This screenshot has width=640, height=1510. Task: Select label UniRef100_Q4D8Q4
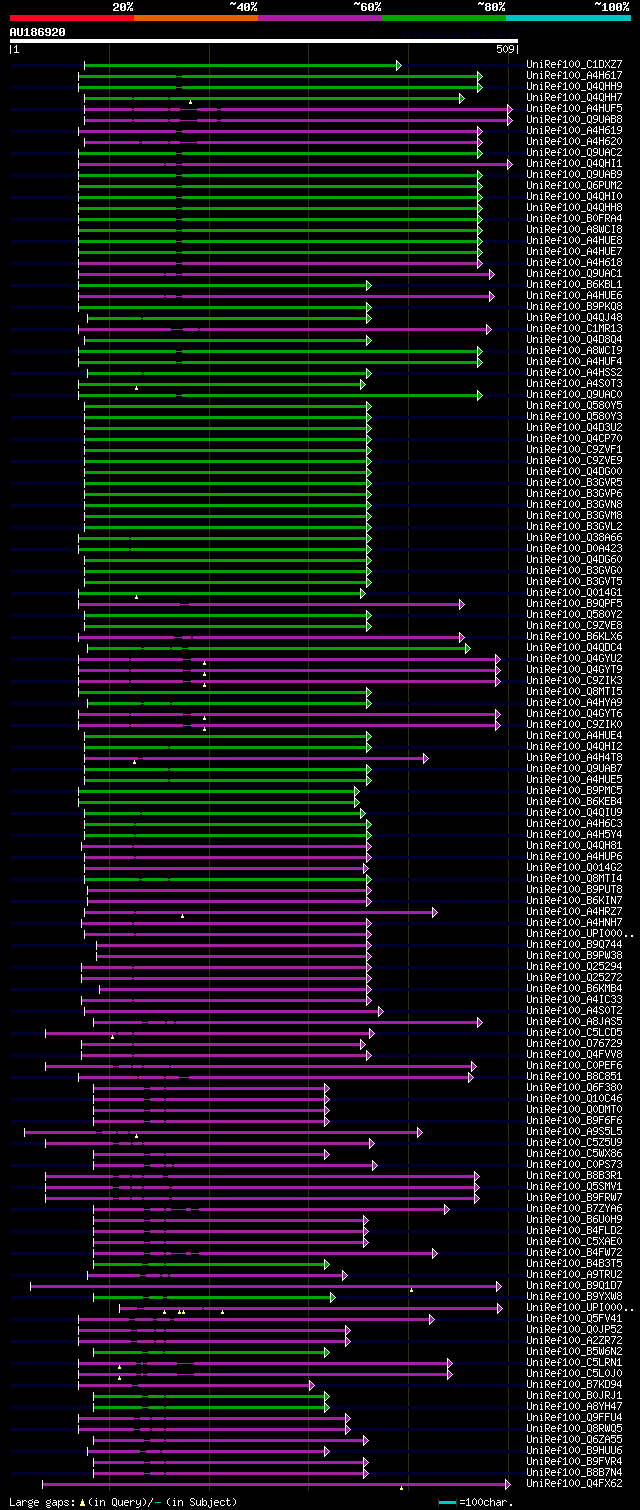pyautogui.click(x=574, y=340)
